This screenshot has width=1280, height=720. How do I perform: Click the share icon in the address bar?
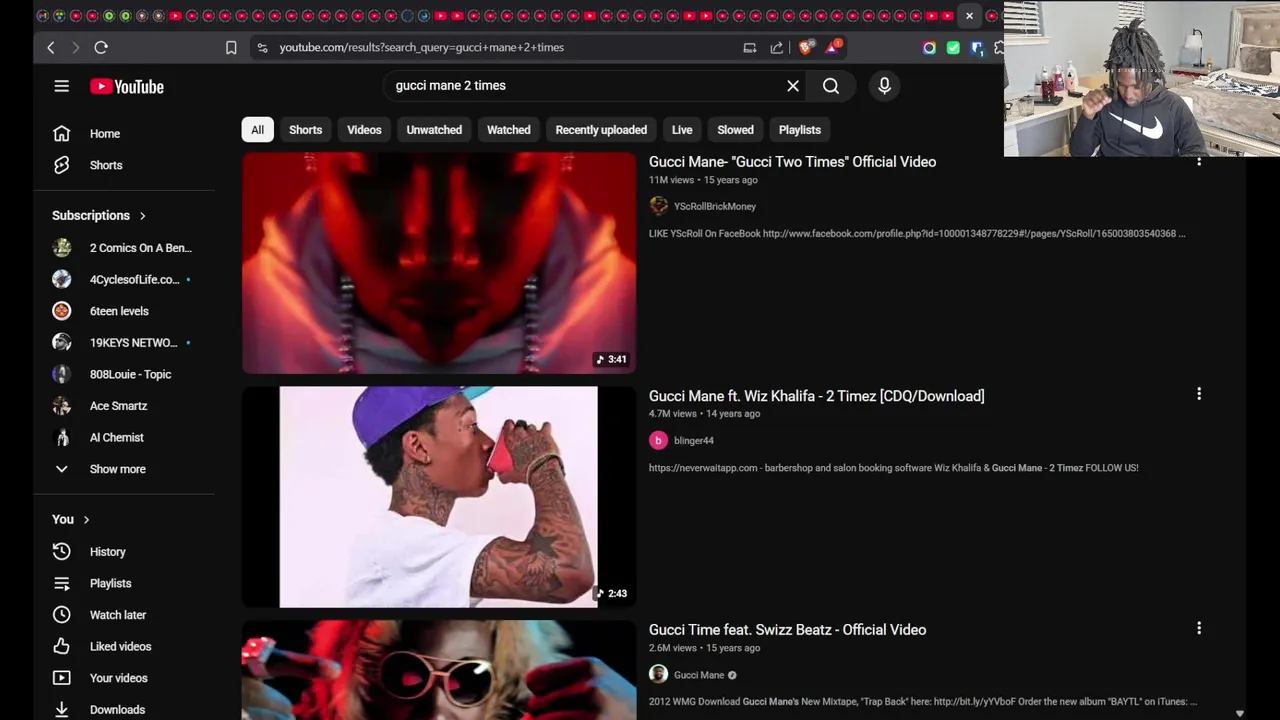point(777,47)
